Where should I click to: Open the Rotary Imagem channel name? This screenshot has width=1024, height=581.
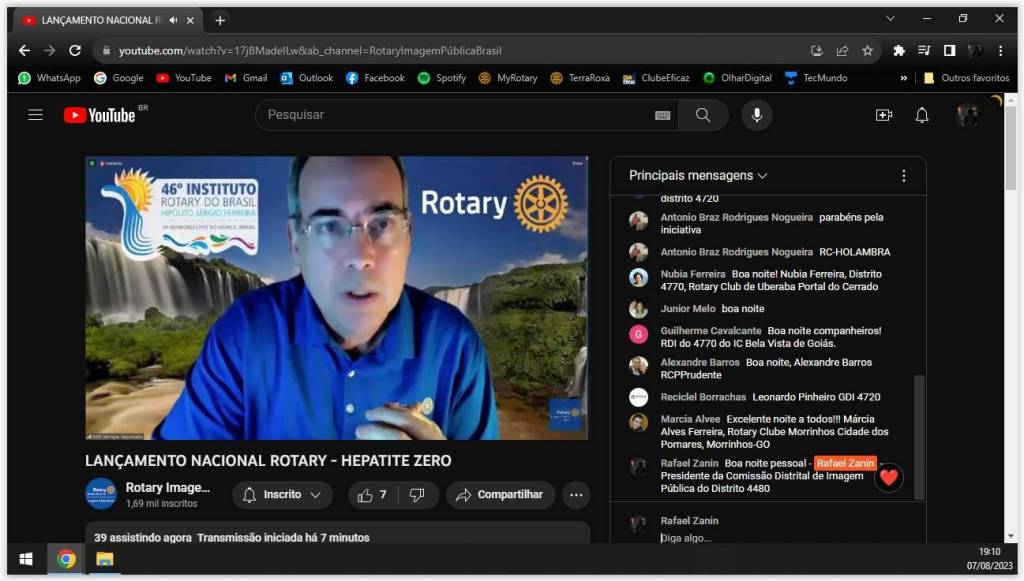click(167, 488)
